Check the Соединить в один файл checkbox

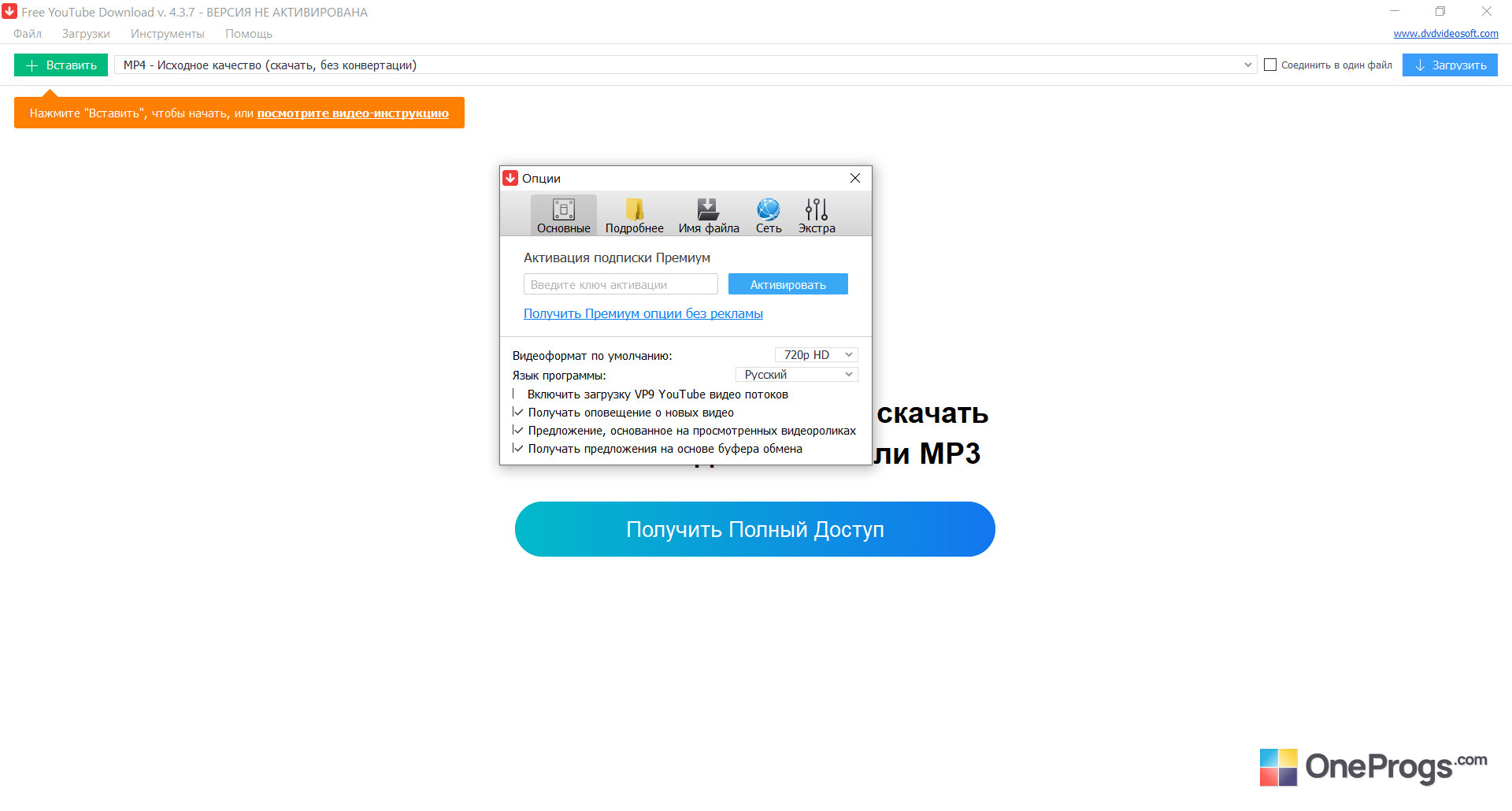tap(1270, 65)
